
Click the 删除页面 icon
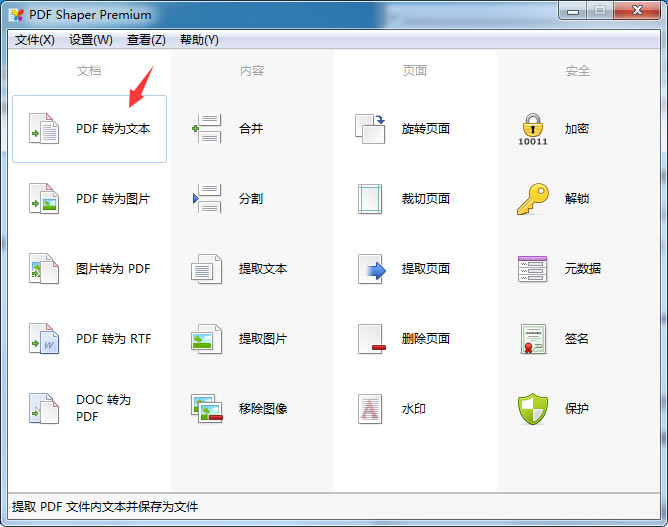coord(371,339)
